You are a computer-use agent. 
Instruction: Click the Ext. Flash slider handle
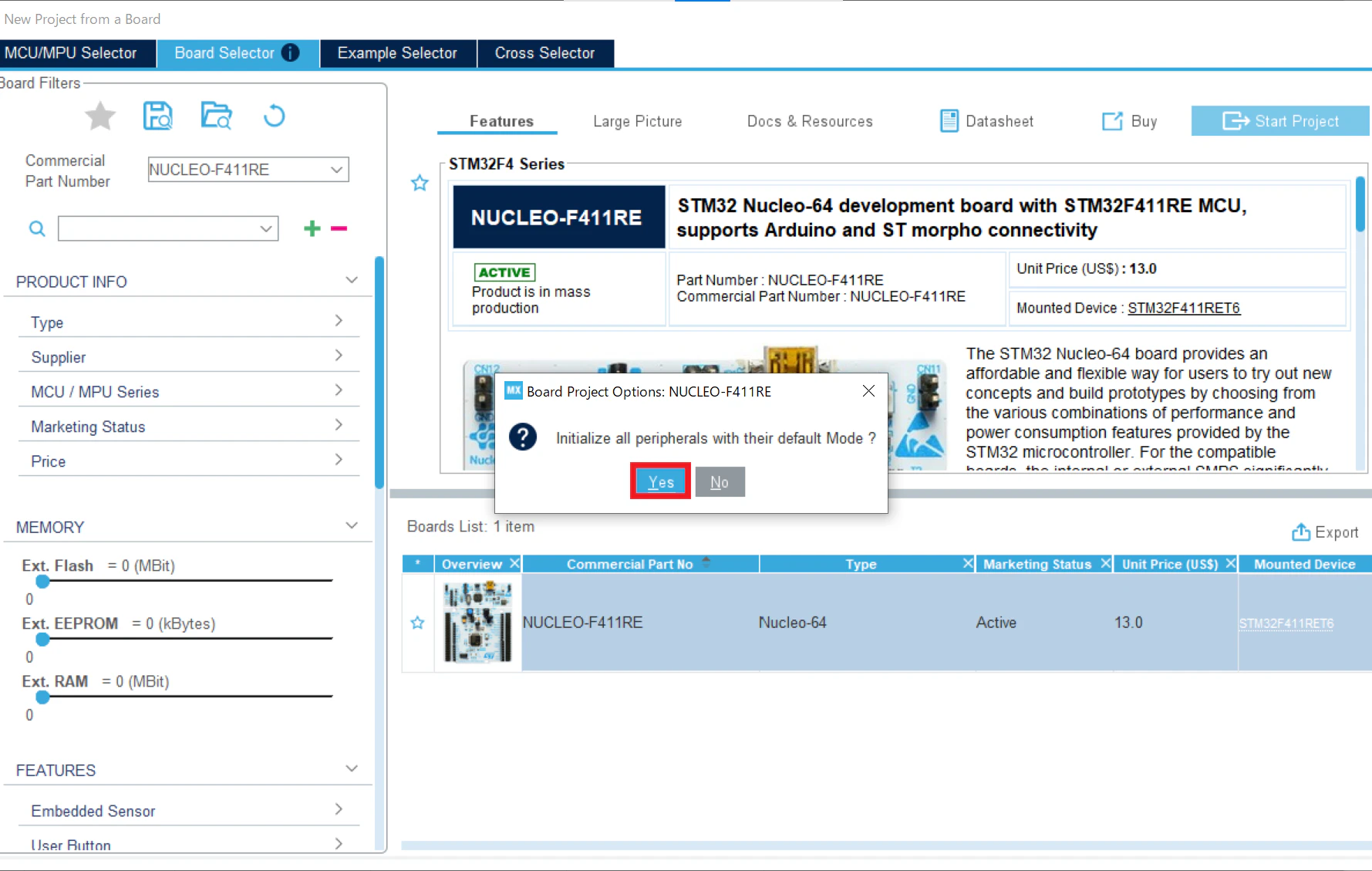pos(43,581)
